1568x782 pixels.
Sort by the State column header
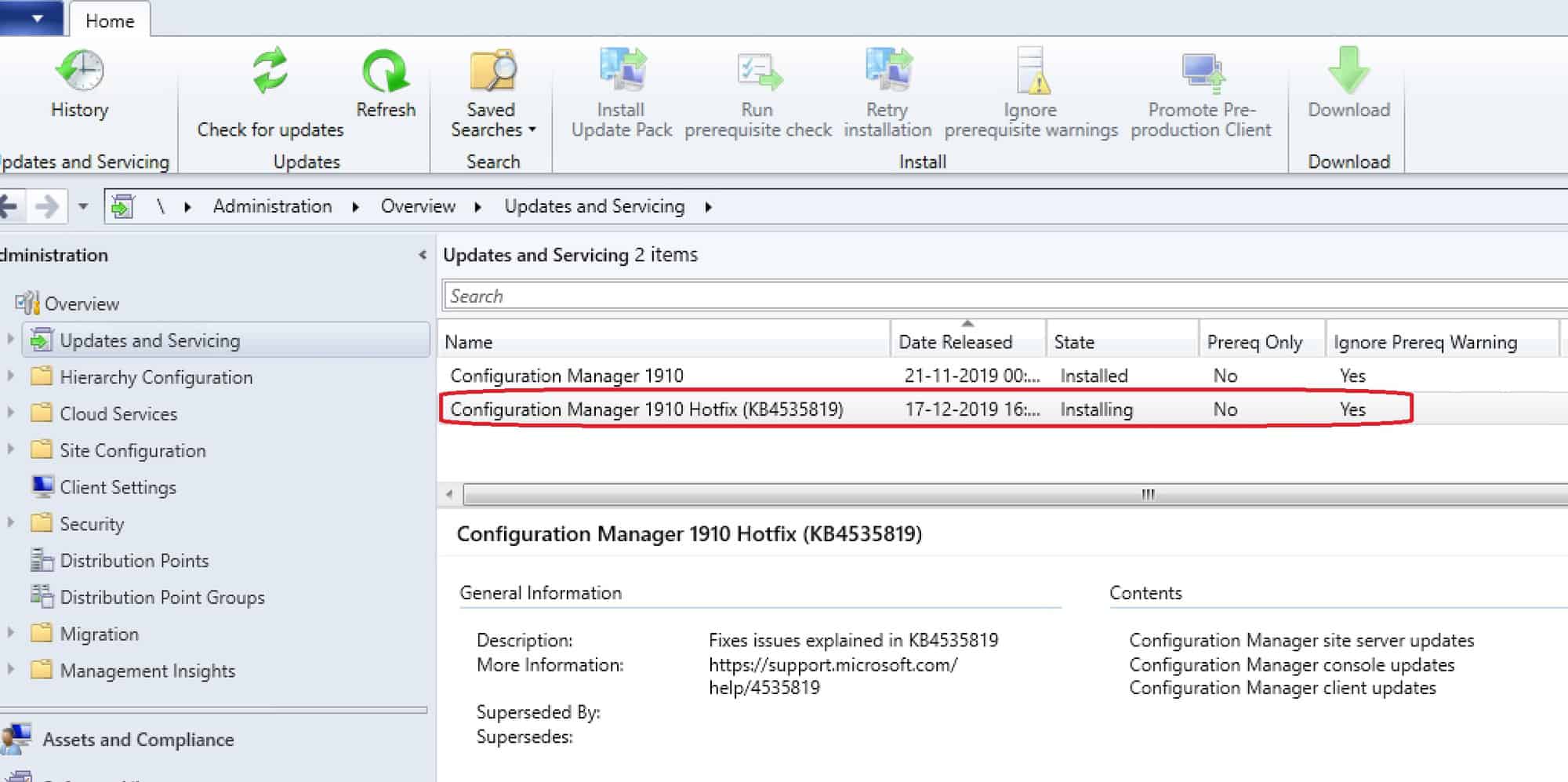click(x=1123, y=342)
